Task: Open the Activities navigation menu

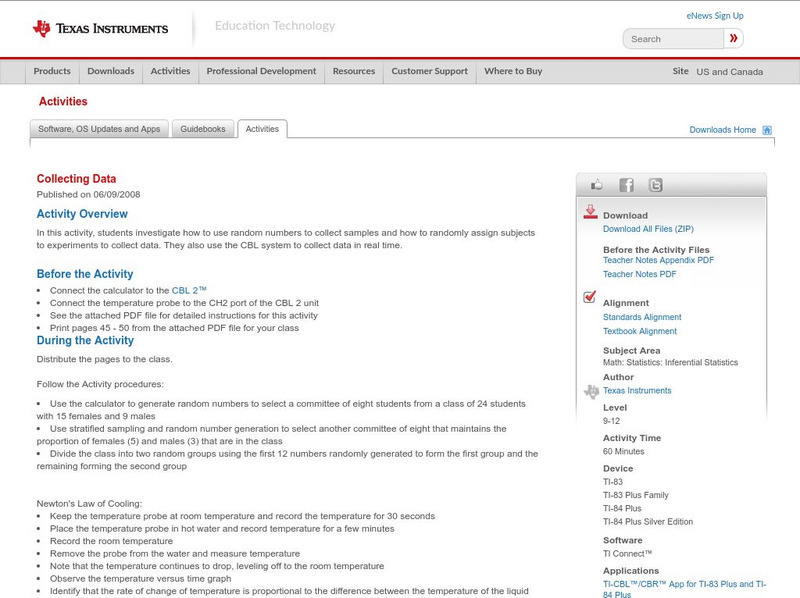Action: coord(170,71)
